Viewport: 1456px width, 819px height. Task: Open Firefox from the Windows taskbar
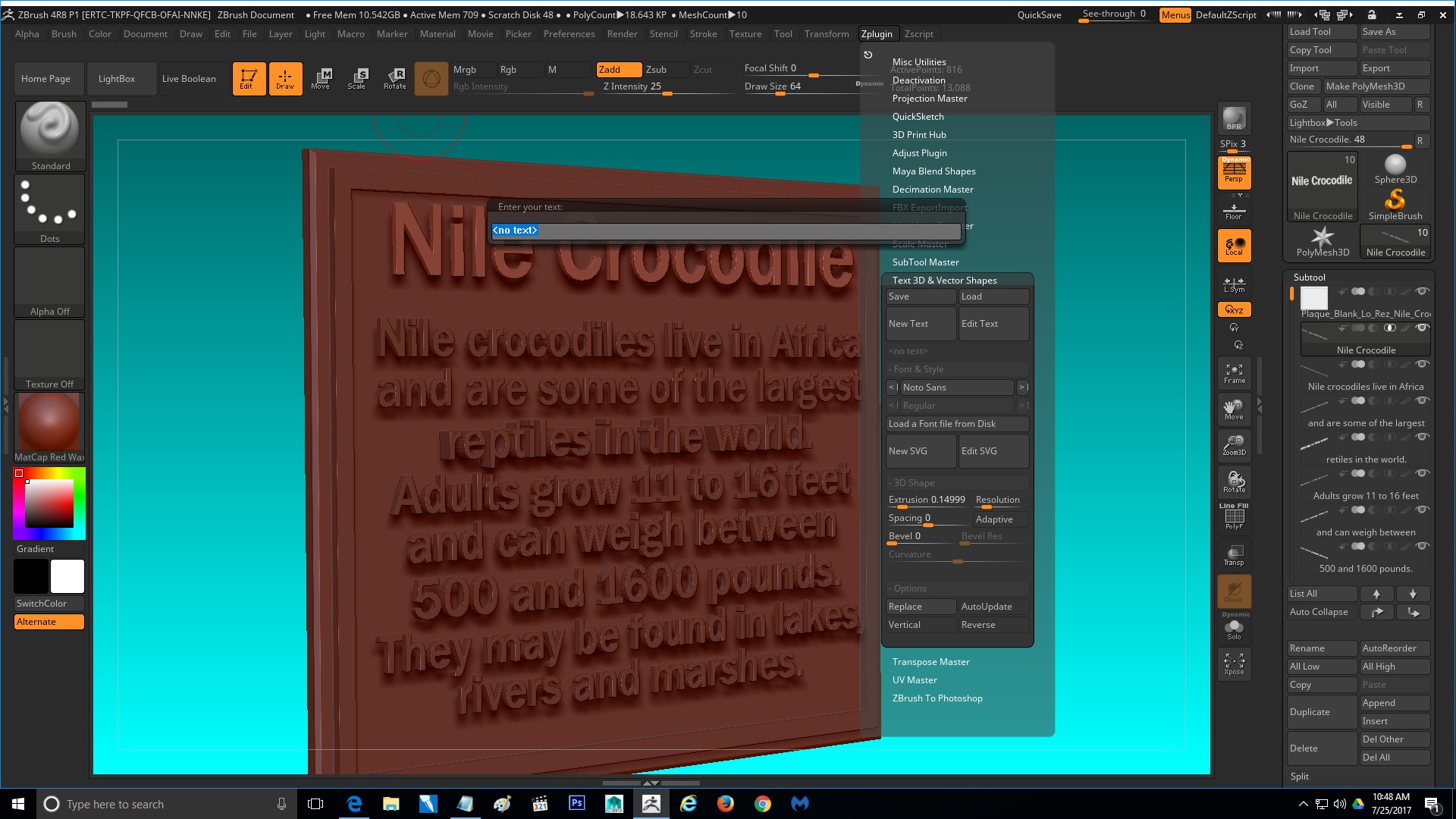point(725,803)
